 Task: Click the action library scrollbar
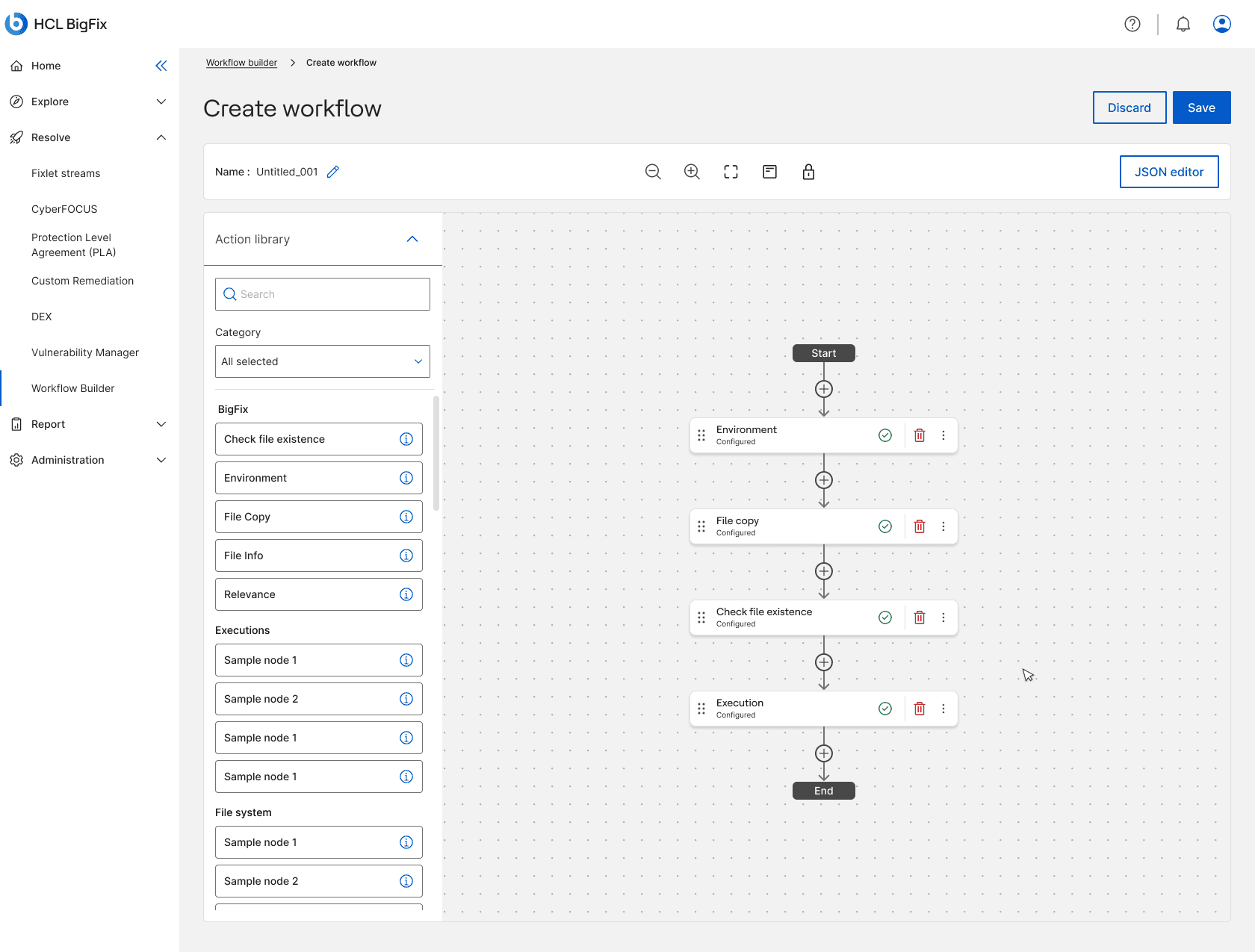click(x=436, y=452)
